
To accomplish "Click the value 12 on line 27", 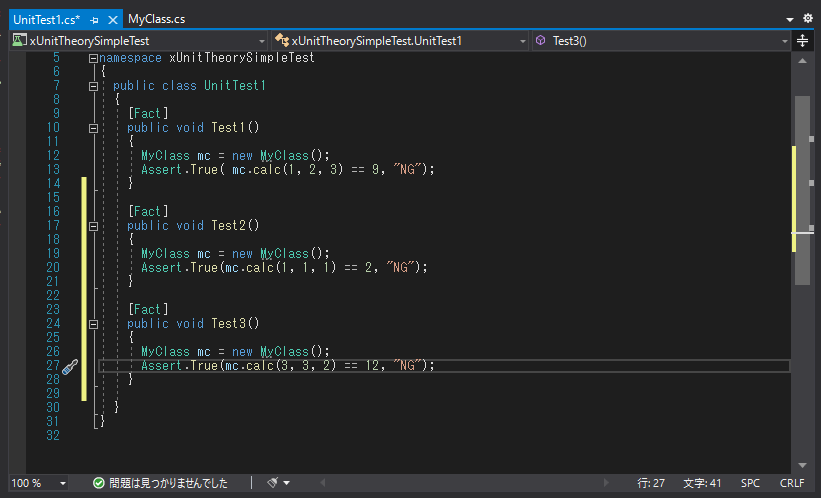I will point(372,366).
